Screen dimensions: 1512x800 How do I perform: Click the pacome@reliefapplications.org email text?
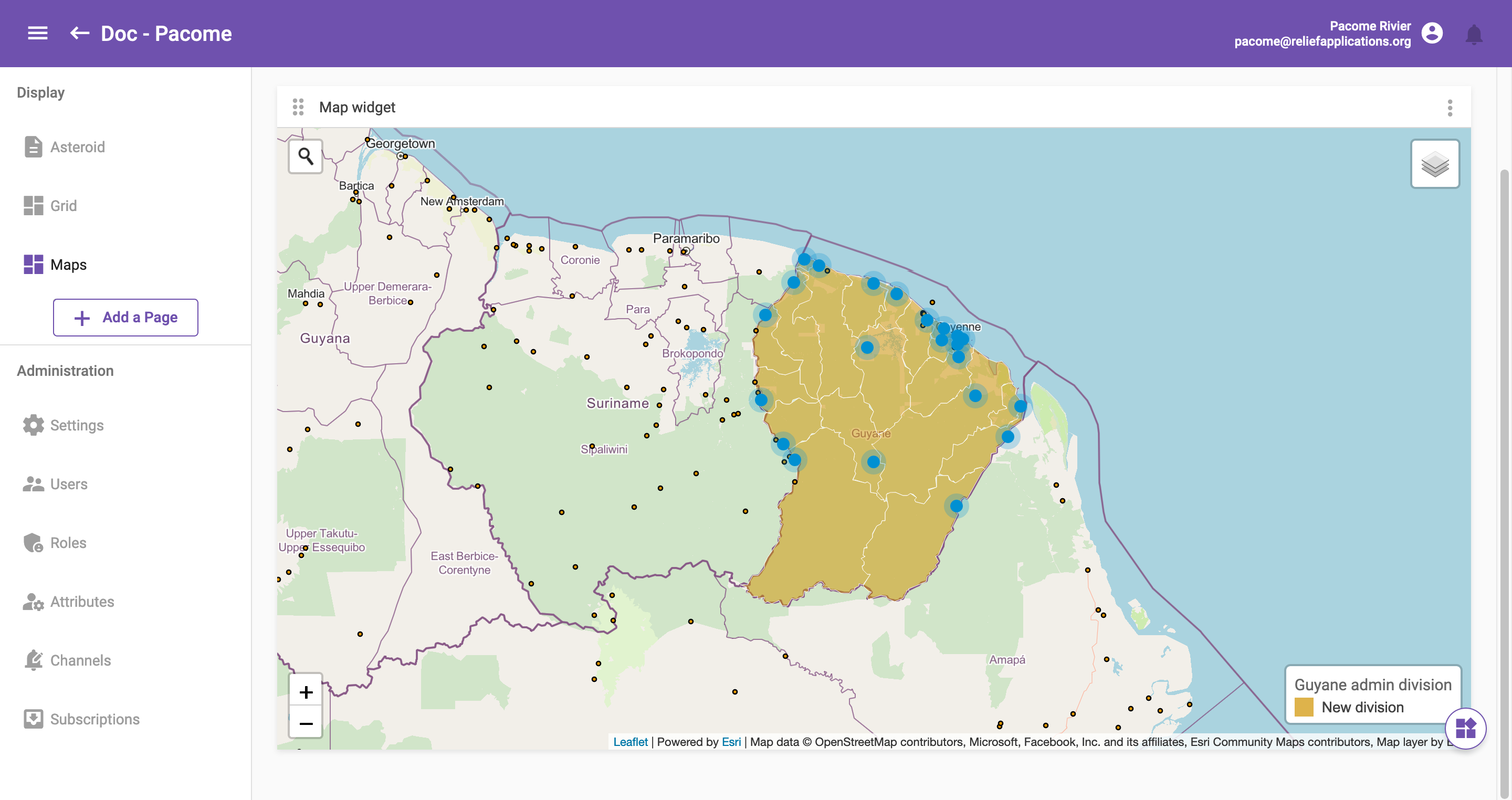[x=1322, y=41]
